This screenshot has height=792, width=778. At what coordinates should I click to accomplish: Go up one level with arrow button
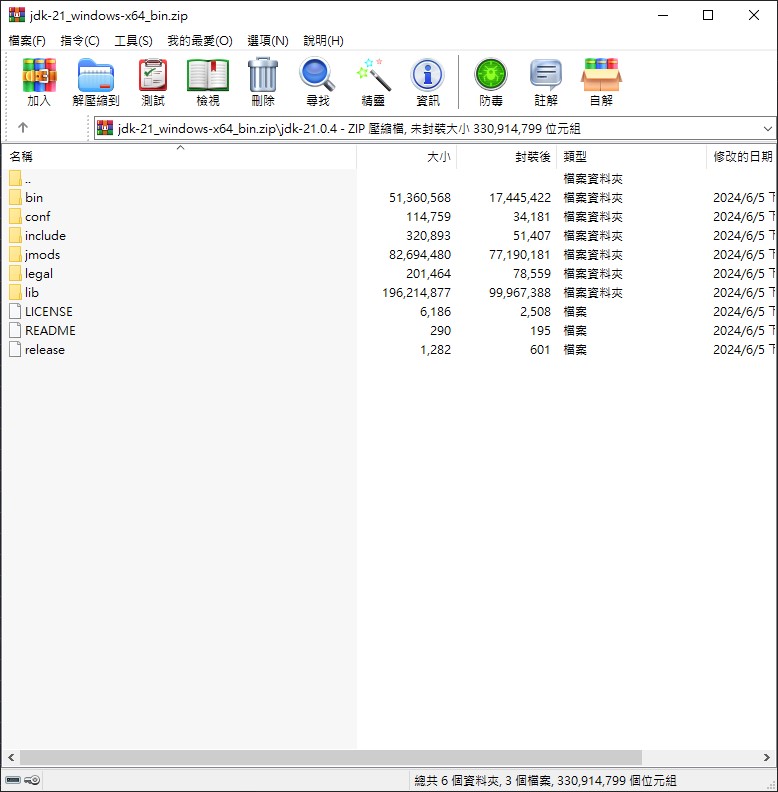(x=23, y=128)
